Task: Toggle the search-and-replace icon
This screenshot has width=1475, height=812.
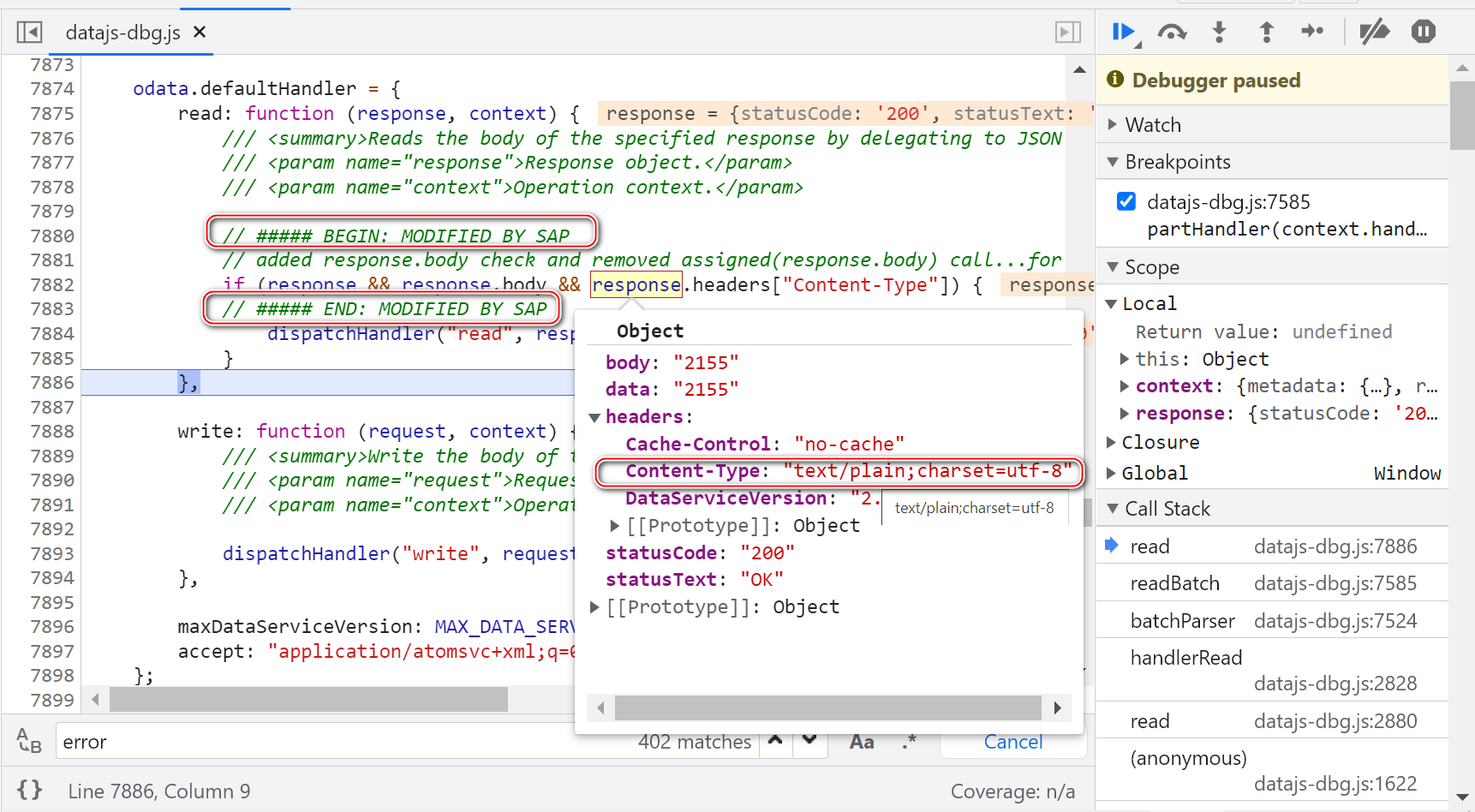Action: click(x=29, y=741)
